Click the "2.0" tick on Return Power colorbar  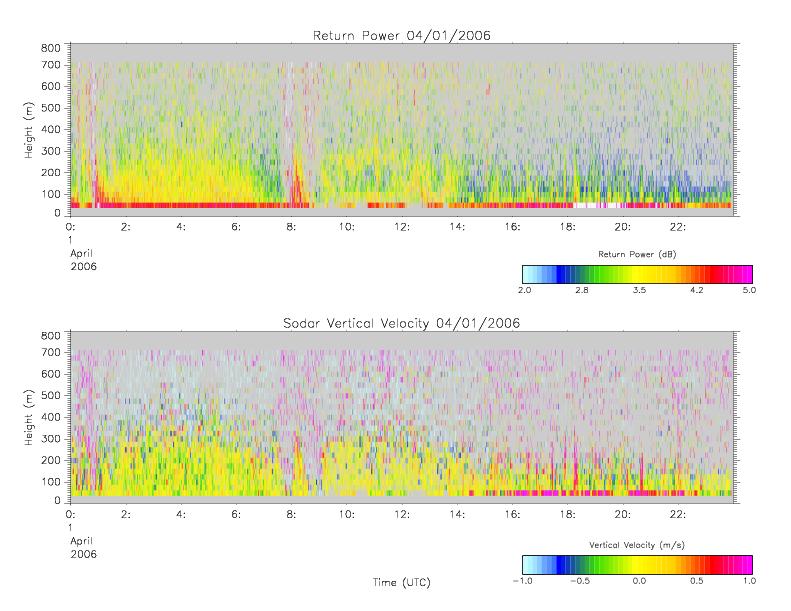524,290
